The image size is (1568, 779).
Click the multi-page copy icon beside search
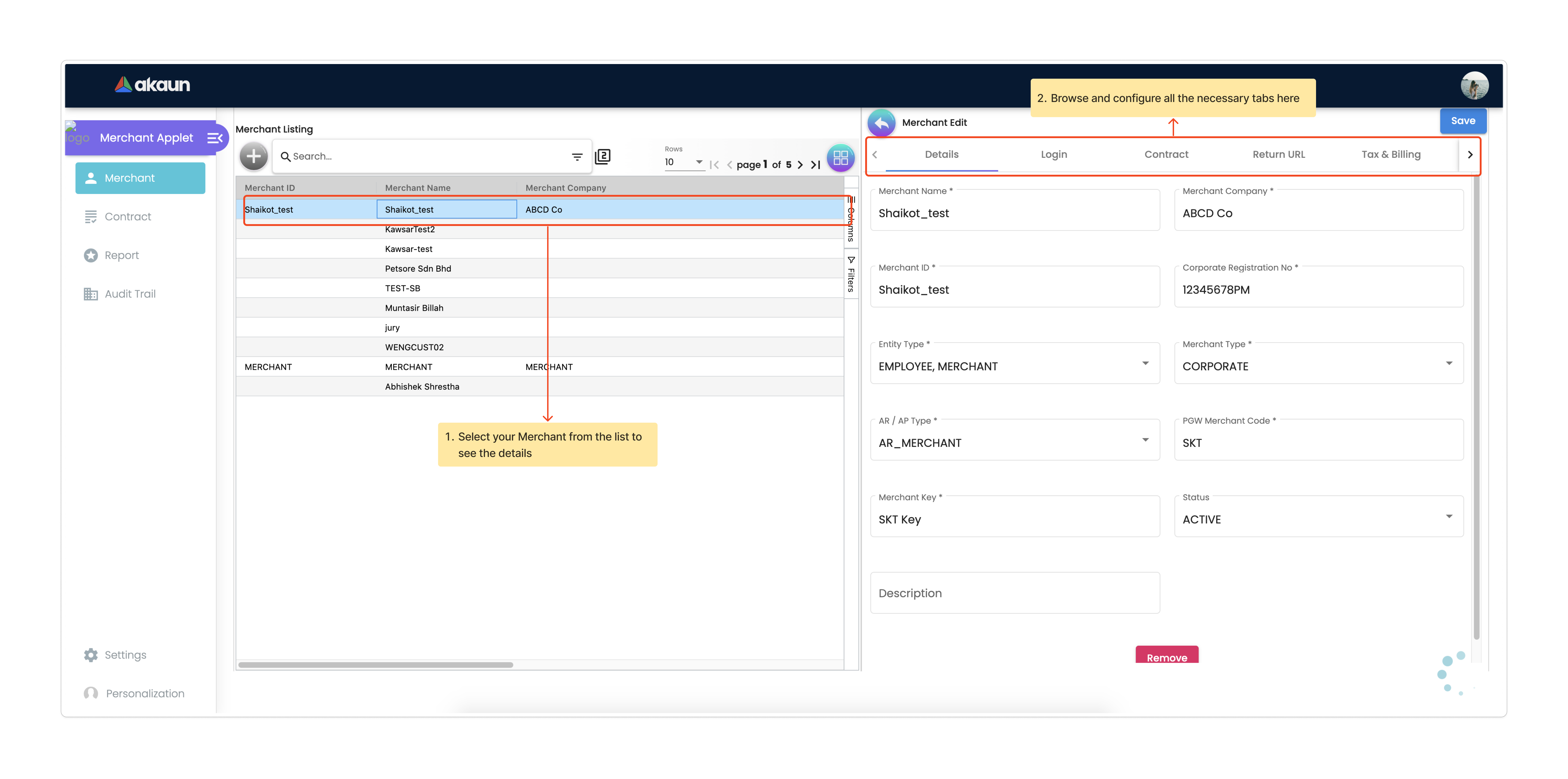point(603,156)
